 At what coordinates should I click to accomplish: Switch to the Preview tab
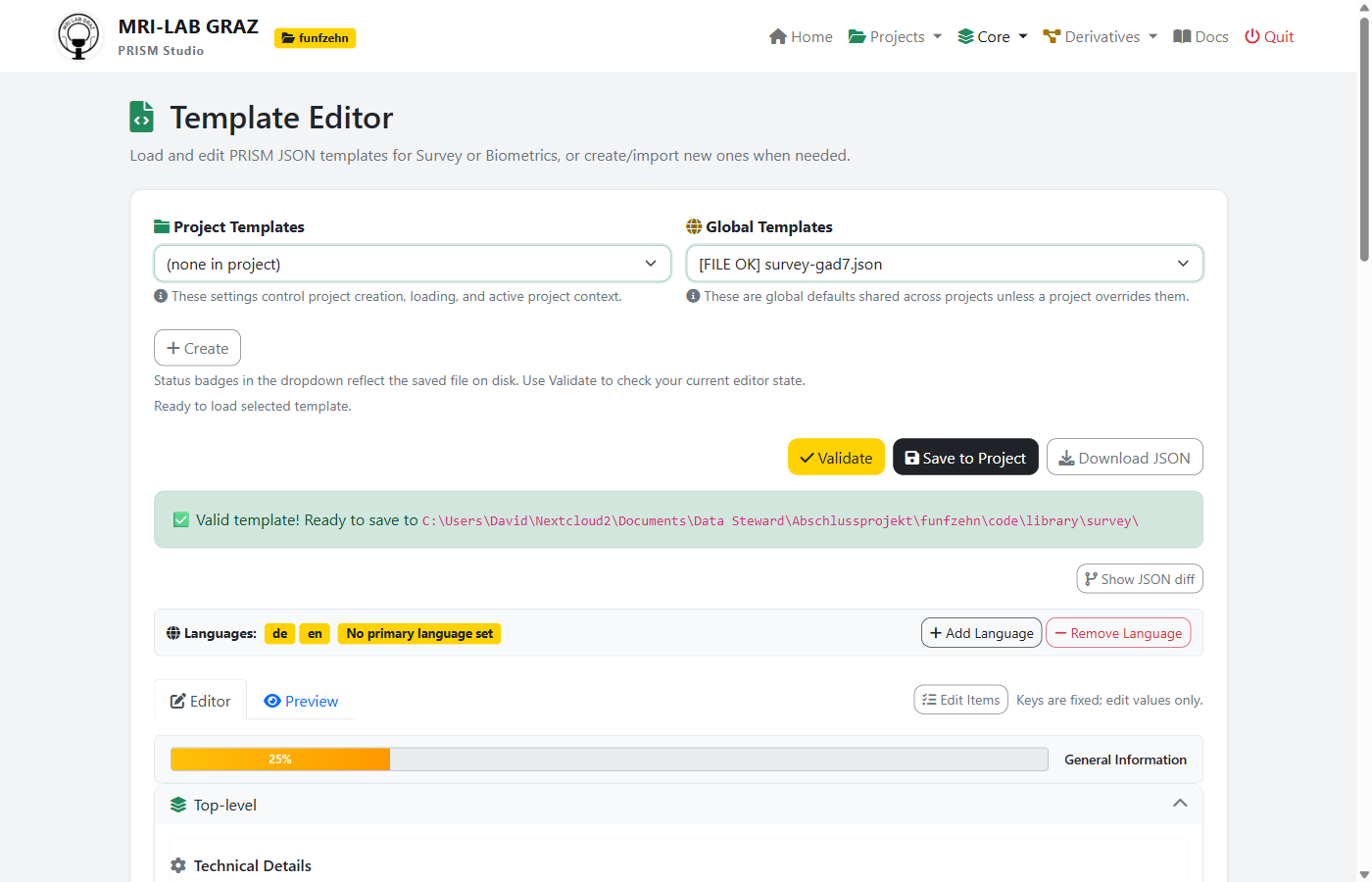click(x=301, y=701)
